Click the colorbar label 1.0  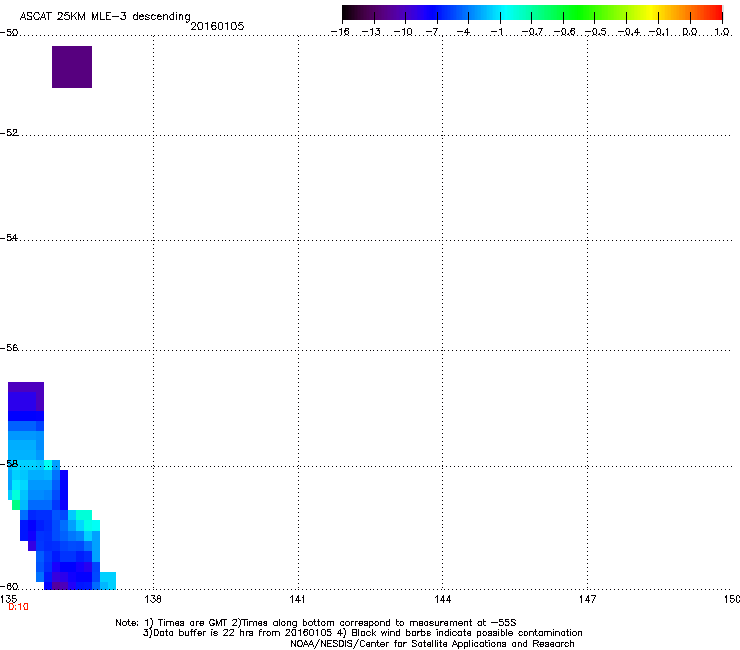click(722, 32)
